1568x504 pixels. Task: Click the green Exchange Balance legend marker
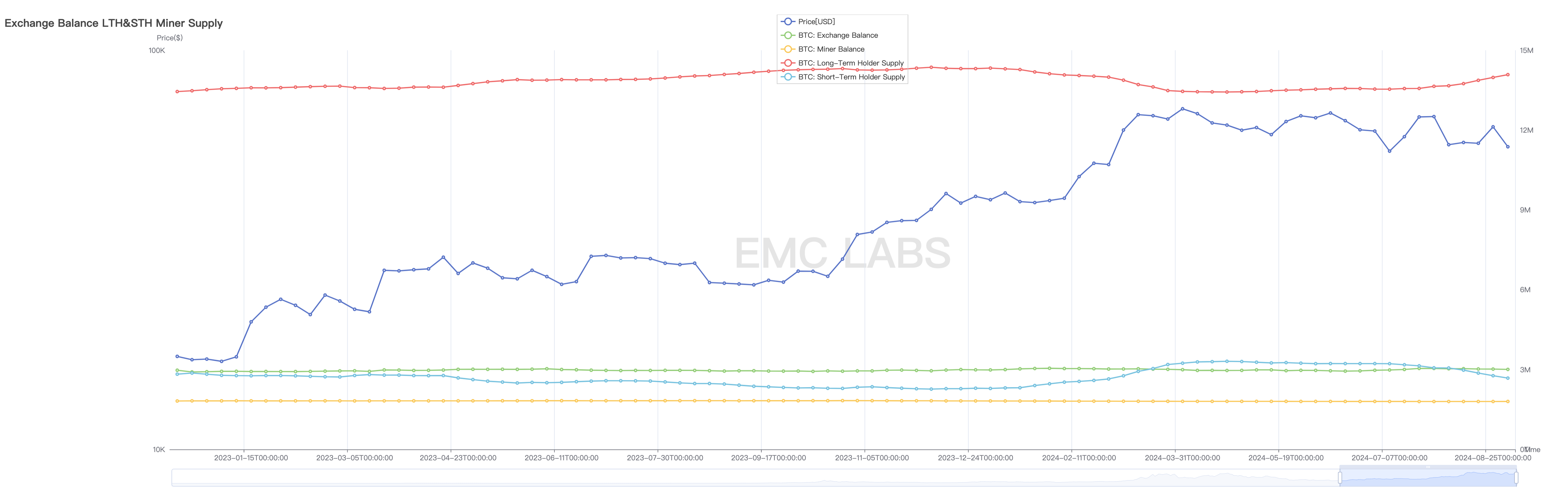pyautogui.click(x=788, y=35)
